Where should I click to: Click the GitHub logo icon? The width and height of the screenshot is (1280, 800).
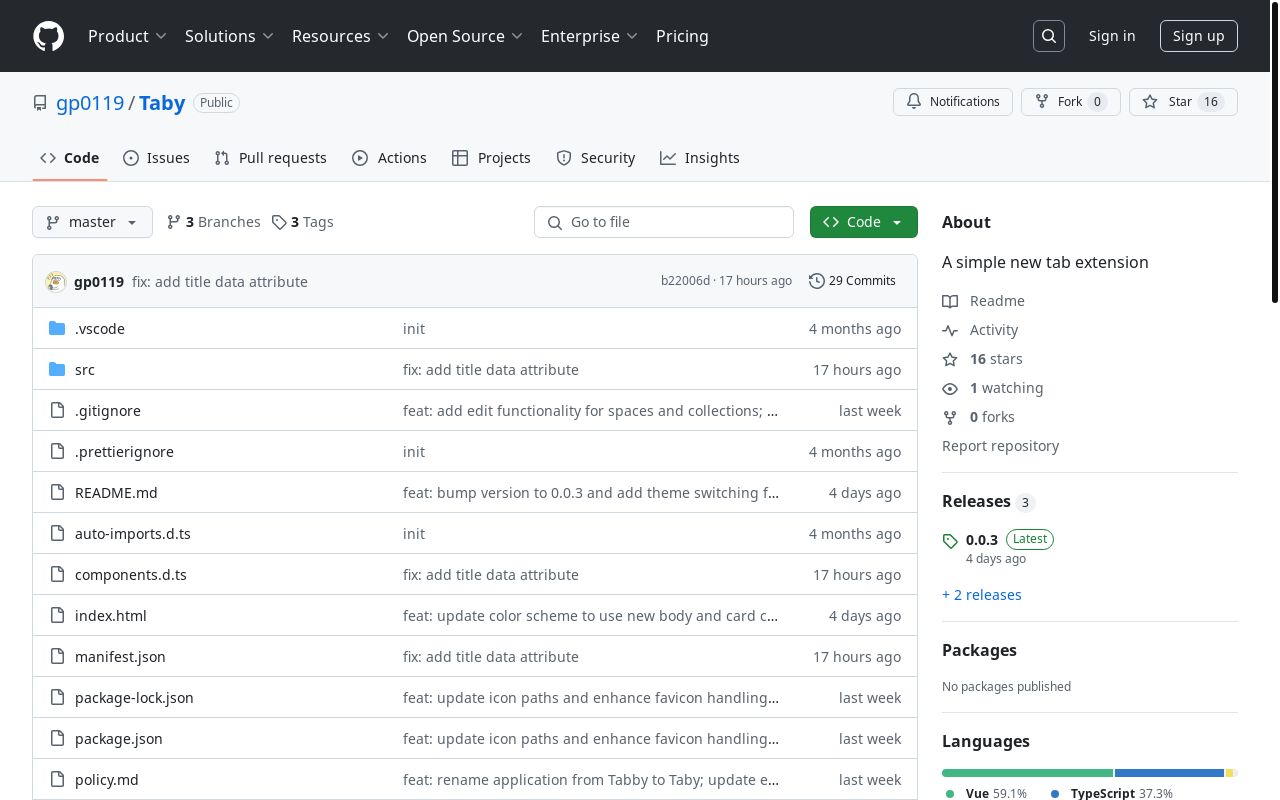[48, 36]
